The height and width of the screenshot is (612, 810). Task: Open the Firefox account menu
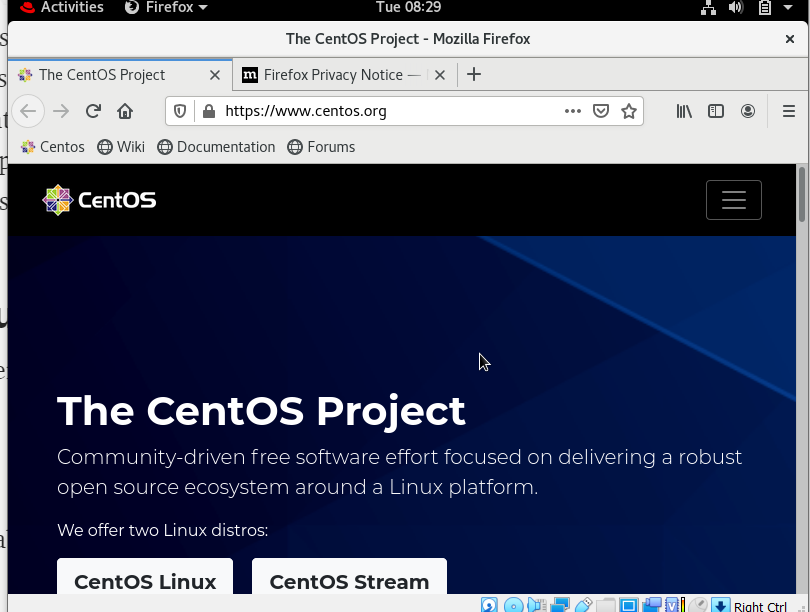[747, 111]
